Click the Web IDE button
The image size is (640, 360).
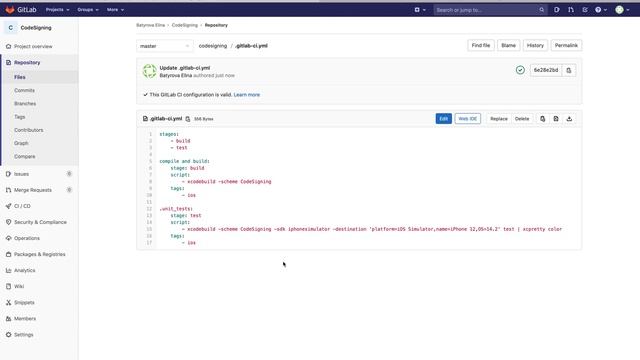pos(468,119)
